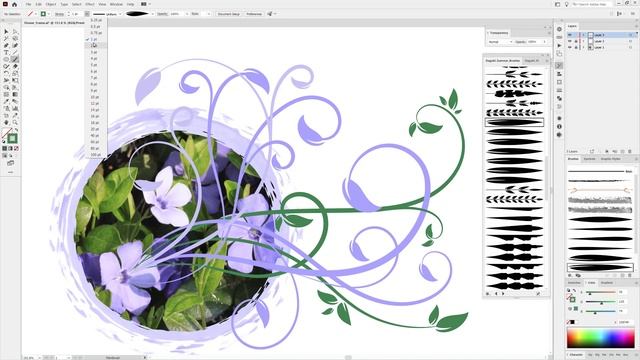
Task: Swap fill and stroke colors arrow
Action: (16, 130)
